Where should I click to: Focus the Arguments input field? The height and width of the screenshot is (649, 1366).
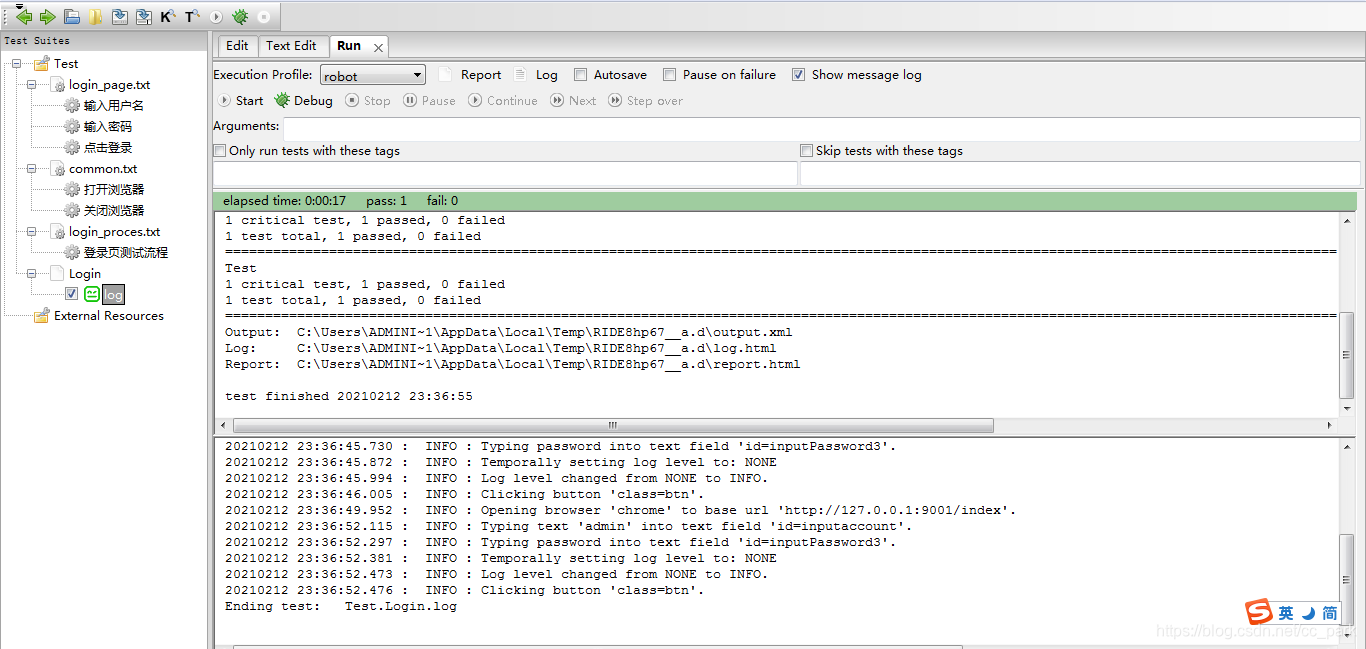(x=821, y=129)
